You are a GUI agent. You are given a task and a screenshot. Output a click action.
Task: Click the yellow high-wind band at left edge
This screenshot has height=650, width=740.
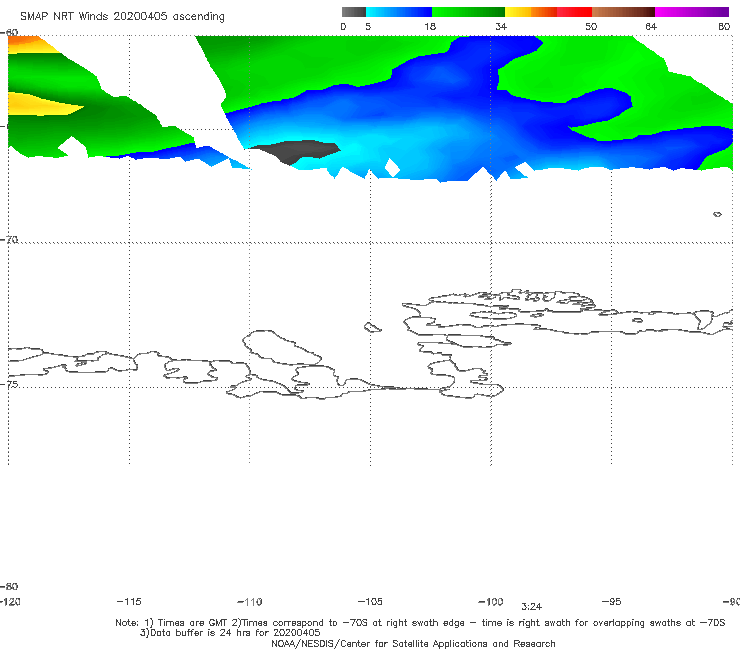40,104
